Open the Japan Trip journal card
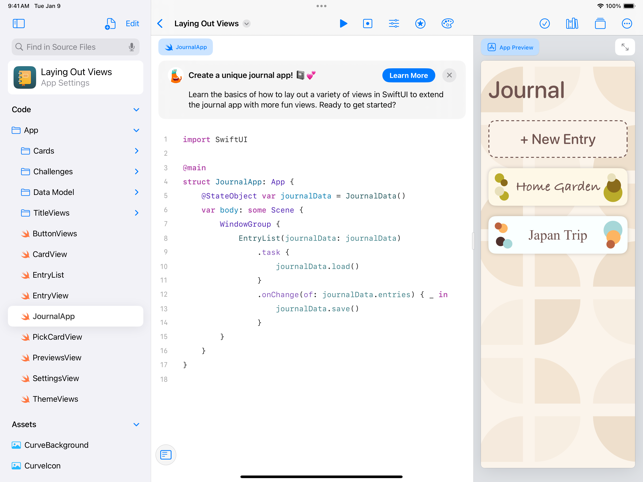This screenshot has height=482, width=643. click(558, 235)
